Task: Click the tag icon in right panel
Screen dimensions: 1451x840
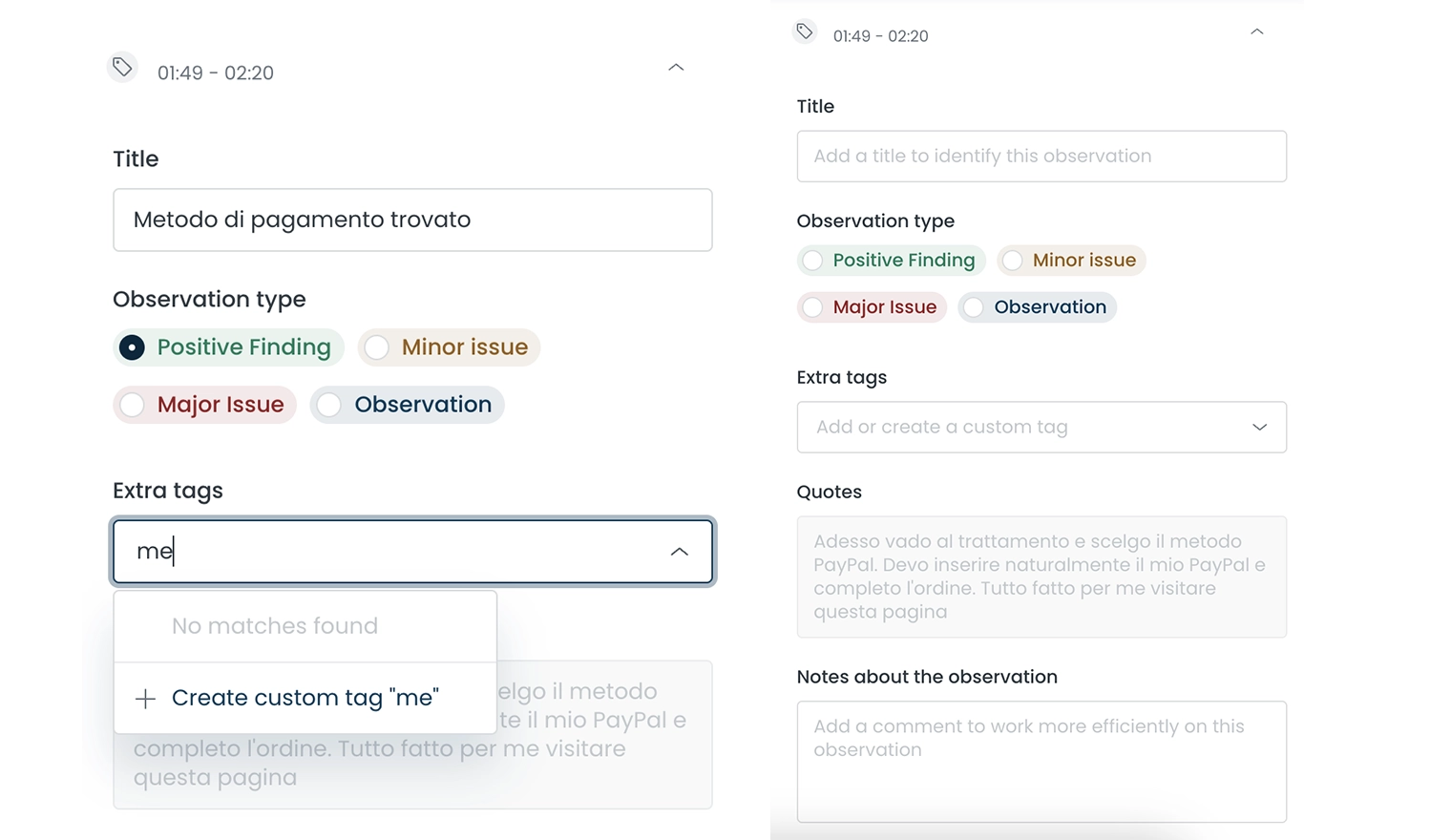Action: coord(805,31)
